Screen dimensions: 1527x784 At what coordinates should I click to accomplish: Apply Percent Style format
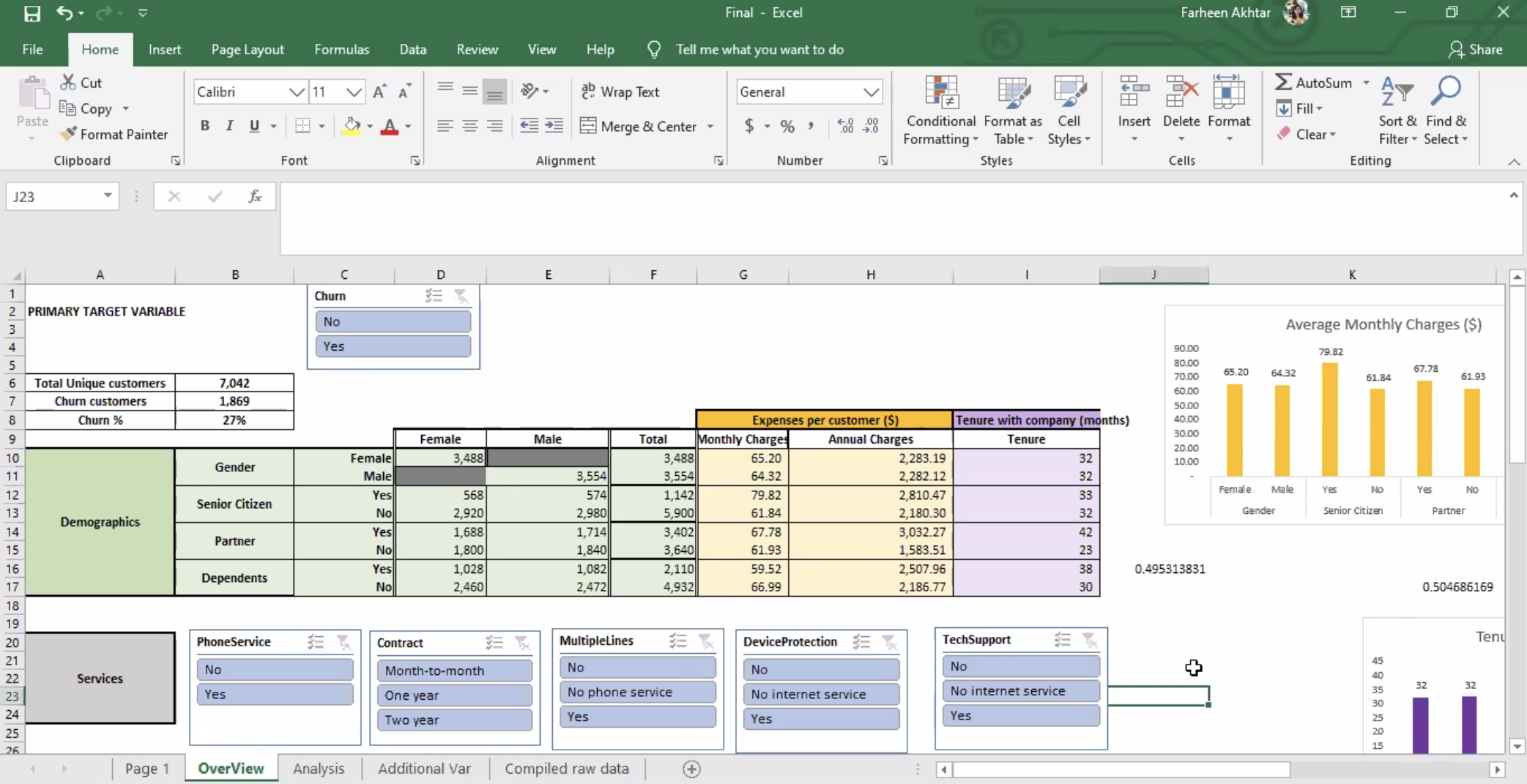[x=787, y=126]
